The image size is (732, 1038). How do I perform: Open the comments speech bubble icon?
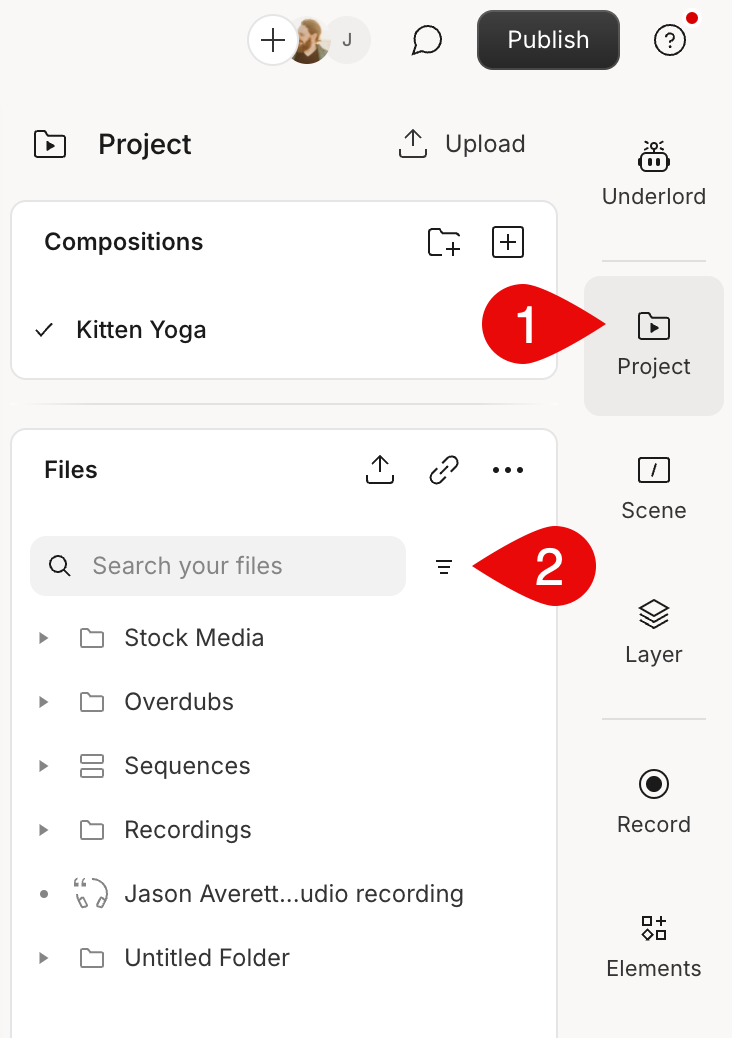pos(426,40)
